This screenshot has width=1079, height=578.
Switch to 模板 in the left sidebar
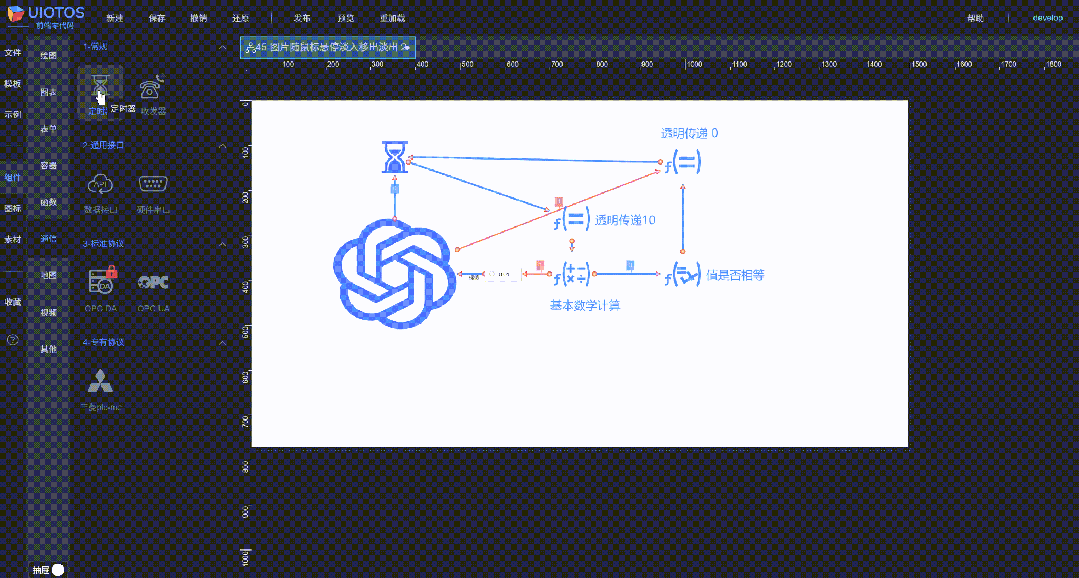click(12, 84)
